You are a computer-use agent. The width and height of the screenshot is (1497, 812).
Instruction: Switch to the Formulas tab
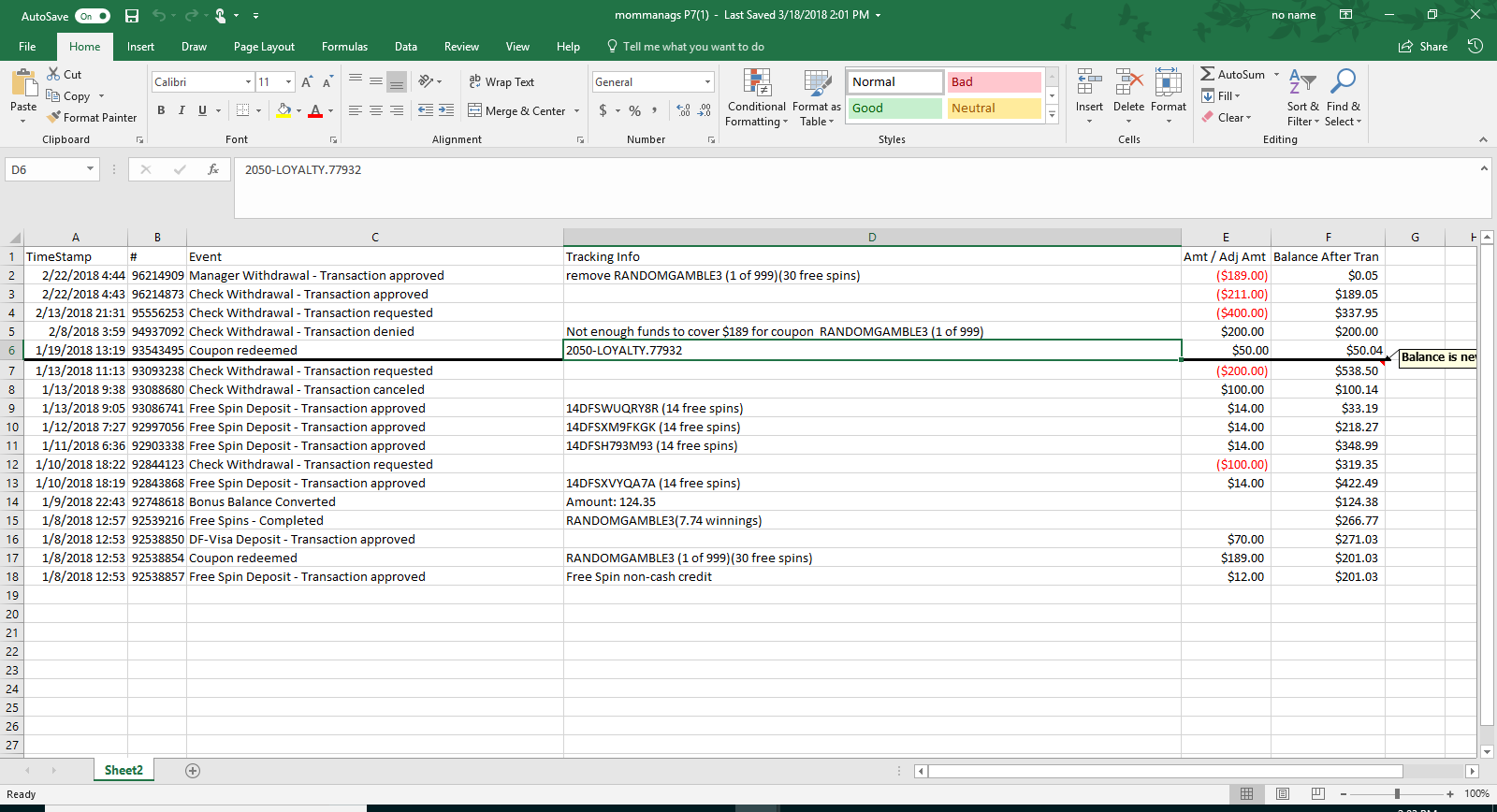click(x=344, y=47)
